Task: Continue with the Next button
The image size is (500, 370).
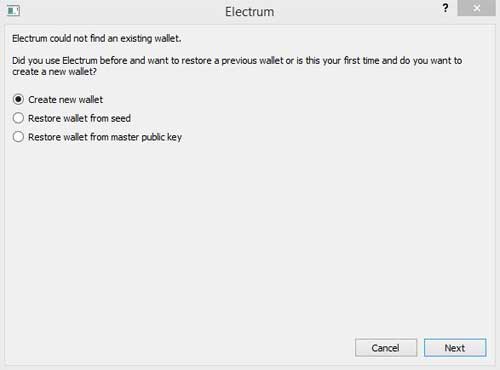Action: (x=455, y=348)
